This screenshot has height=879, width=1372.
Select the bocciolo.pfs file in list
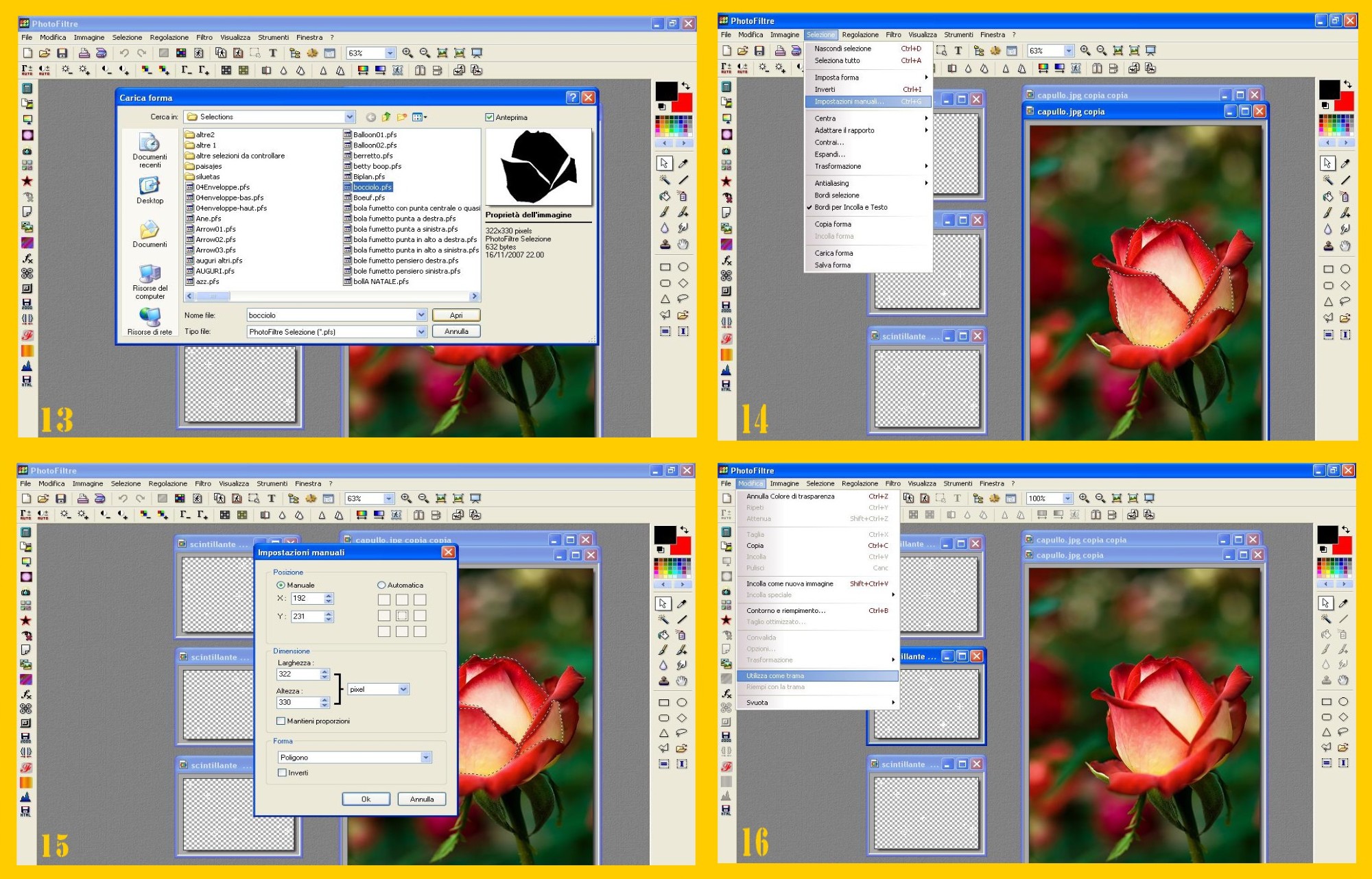point(372,187)
